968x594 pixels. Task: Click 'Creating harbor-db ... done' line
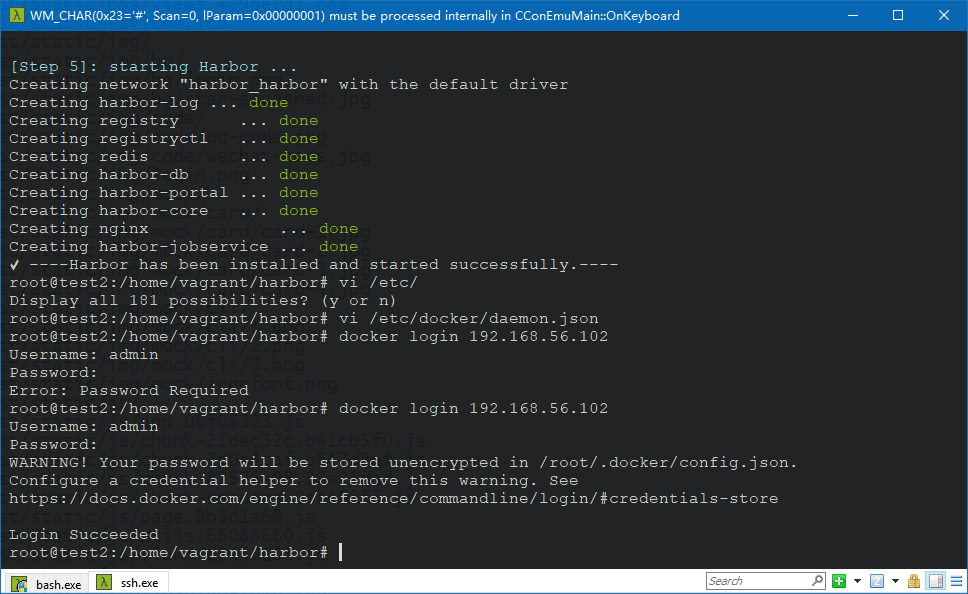(164, 174)
